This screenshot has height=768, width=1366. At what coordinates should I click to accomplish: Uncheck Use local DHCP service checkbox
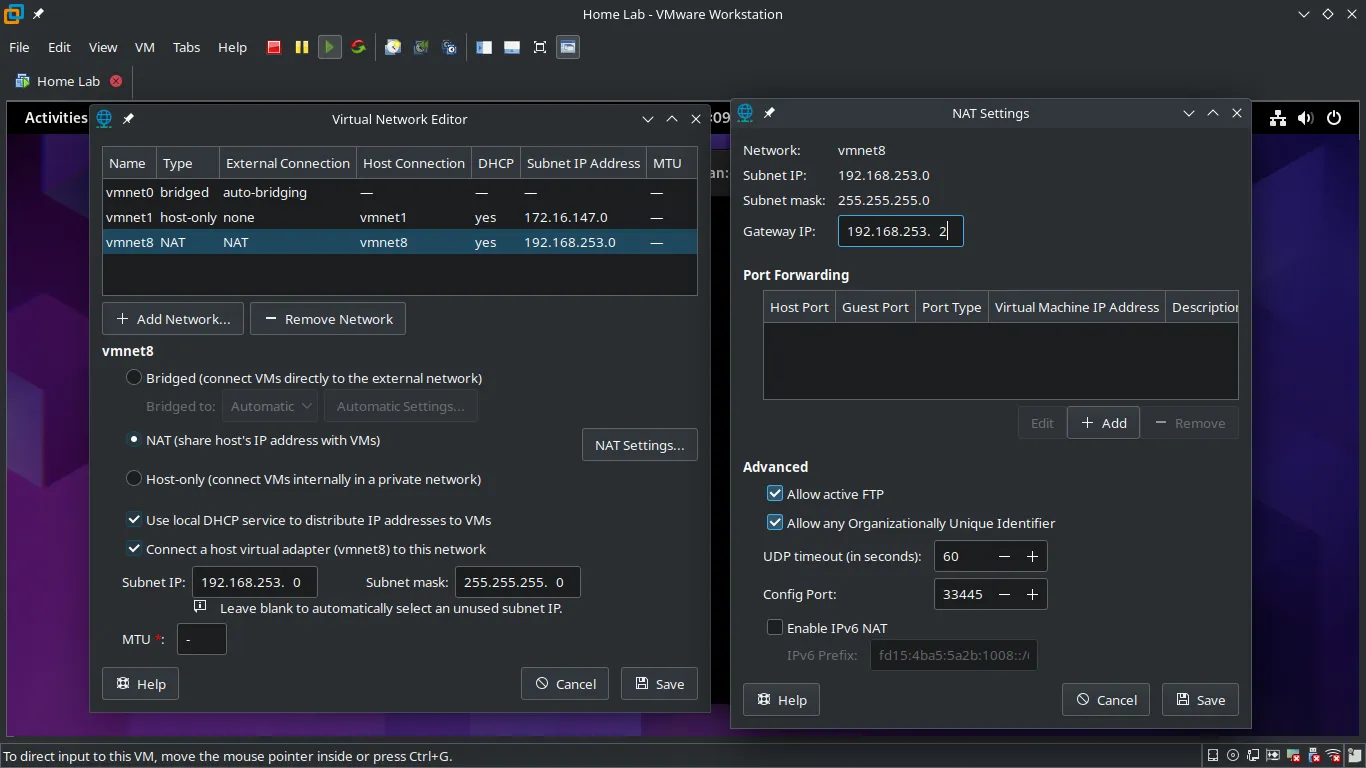(x=134, y=520)
